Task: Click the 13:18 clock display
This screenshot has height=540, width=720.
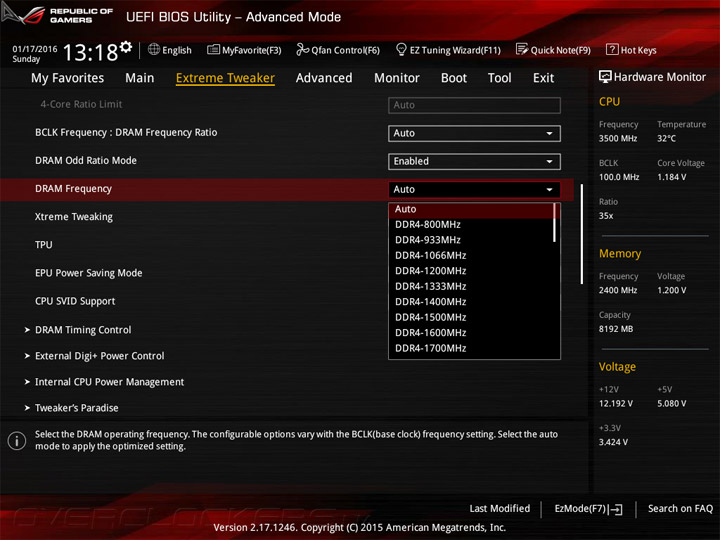Action: click(90, 52)
